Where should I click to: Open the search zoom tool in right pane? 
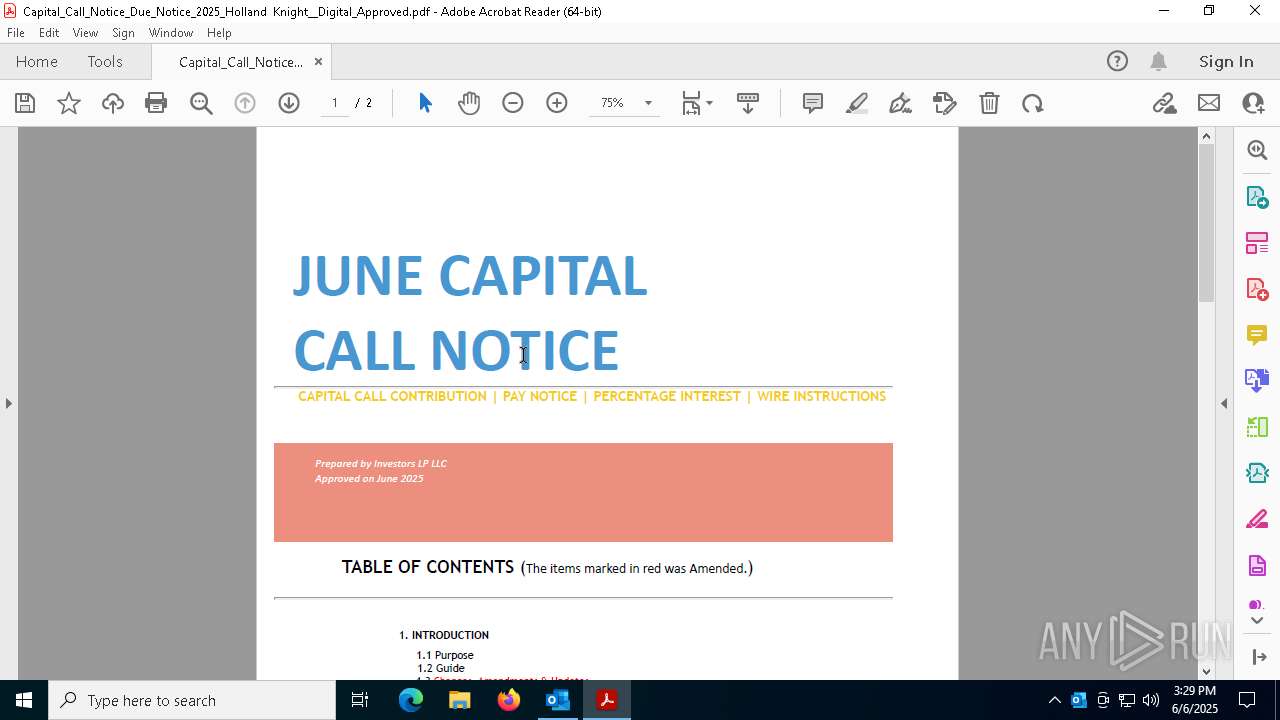tap(1257, 150)
